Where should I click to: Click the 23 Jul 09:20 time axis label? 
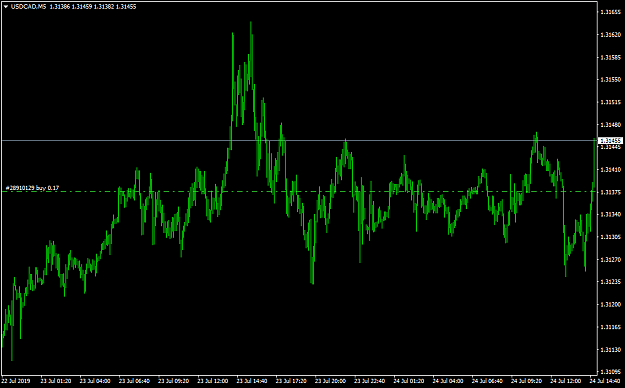(173, 381)
